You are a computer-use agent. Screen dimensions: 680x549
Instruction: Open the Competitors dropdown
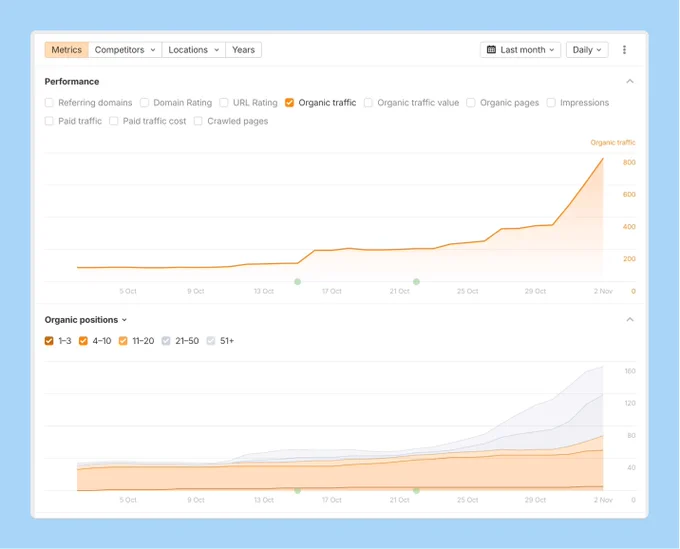tap(125, 50)
